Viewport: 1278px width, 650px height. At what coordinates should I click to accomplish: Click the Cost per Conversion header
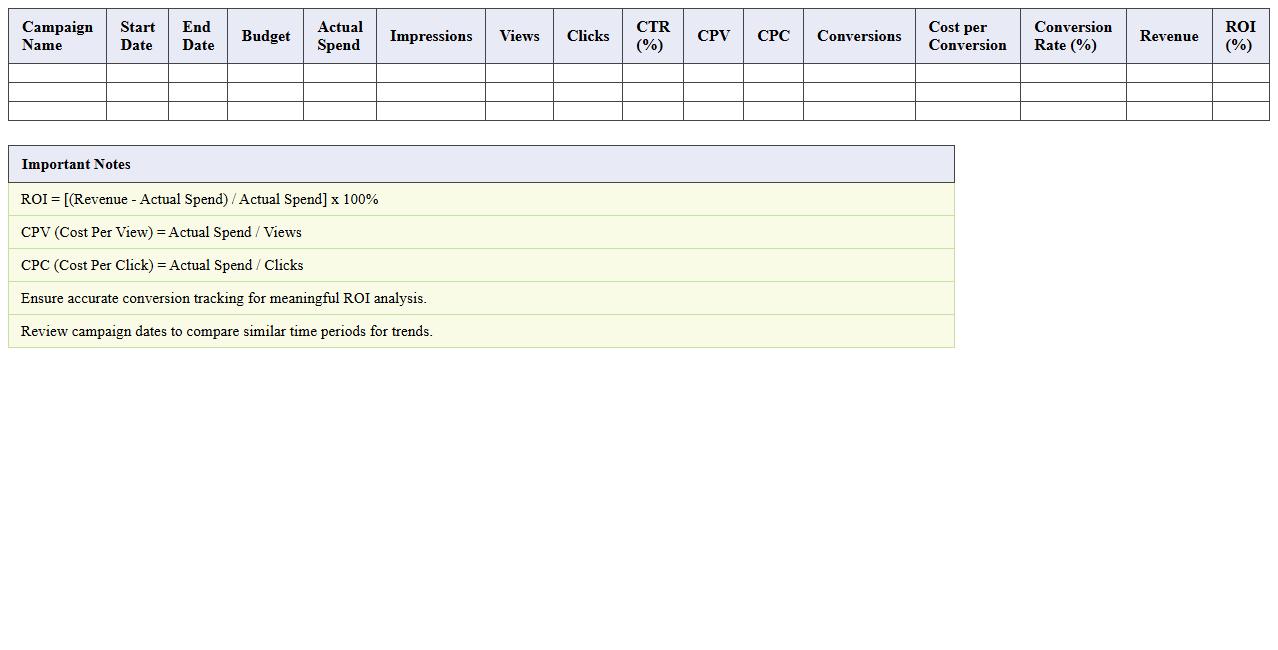click(x=967, y=36)
